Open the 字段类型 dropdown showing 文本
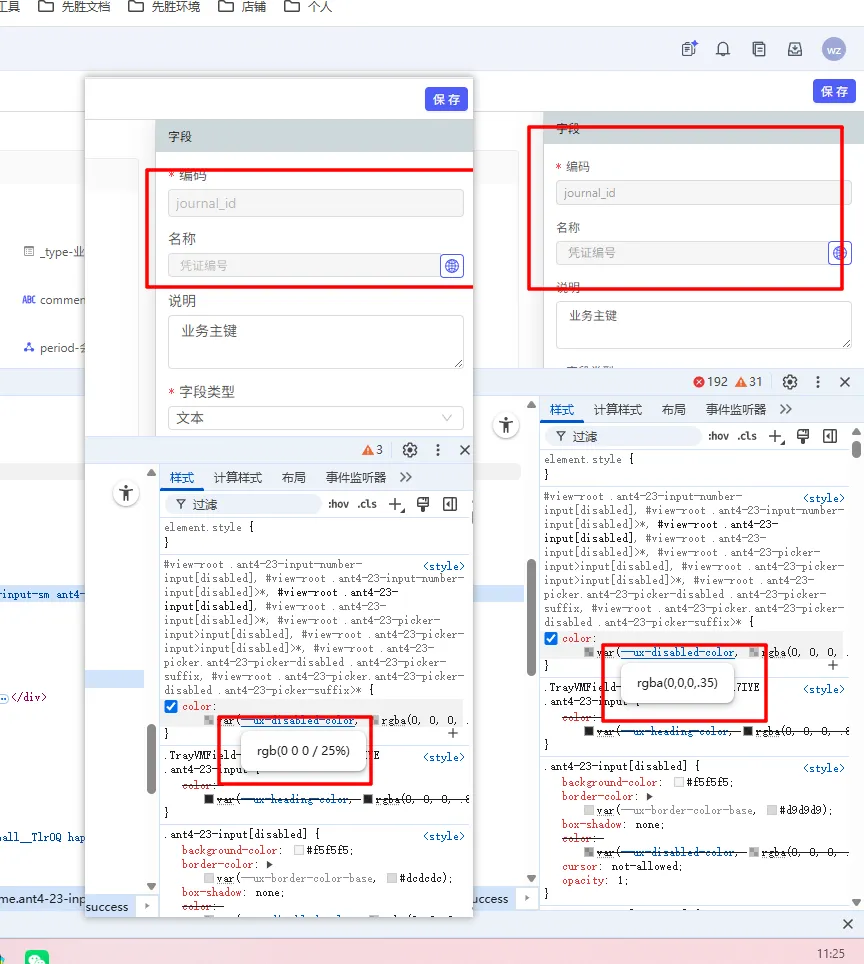 coord(315,418)
